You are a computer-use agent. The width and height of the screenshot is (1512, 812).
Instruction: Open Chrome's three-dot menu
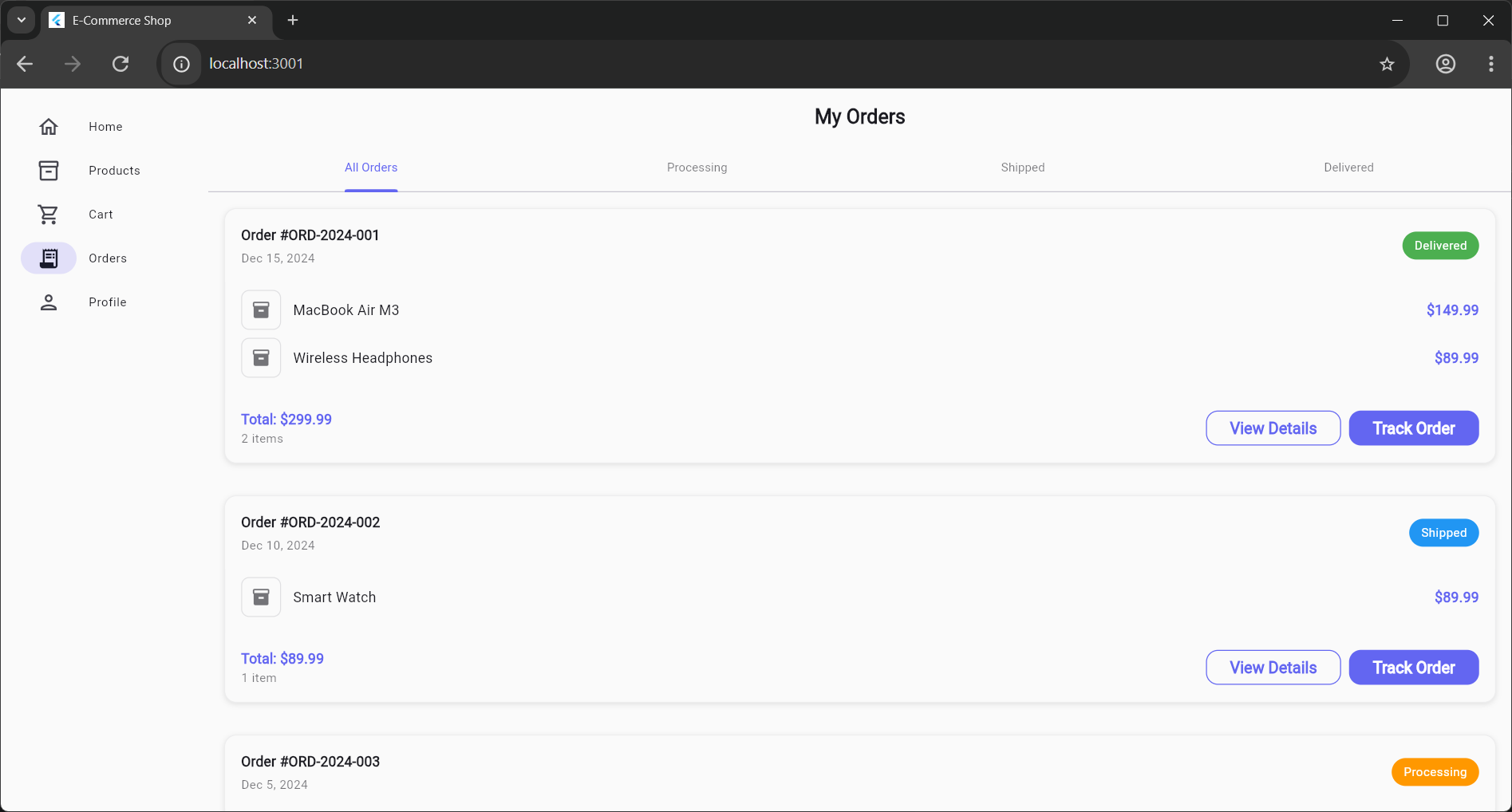point(1490,64)
